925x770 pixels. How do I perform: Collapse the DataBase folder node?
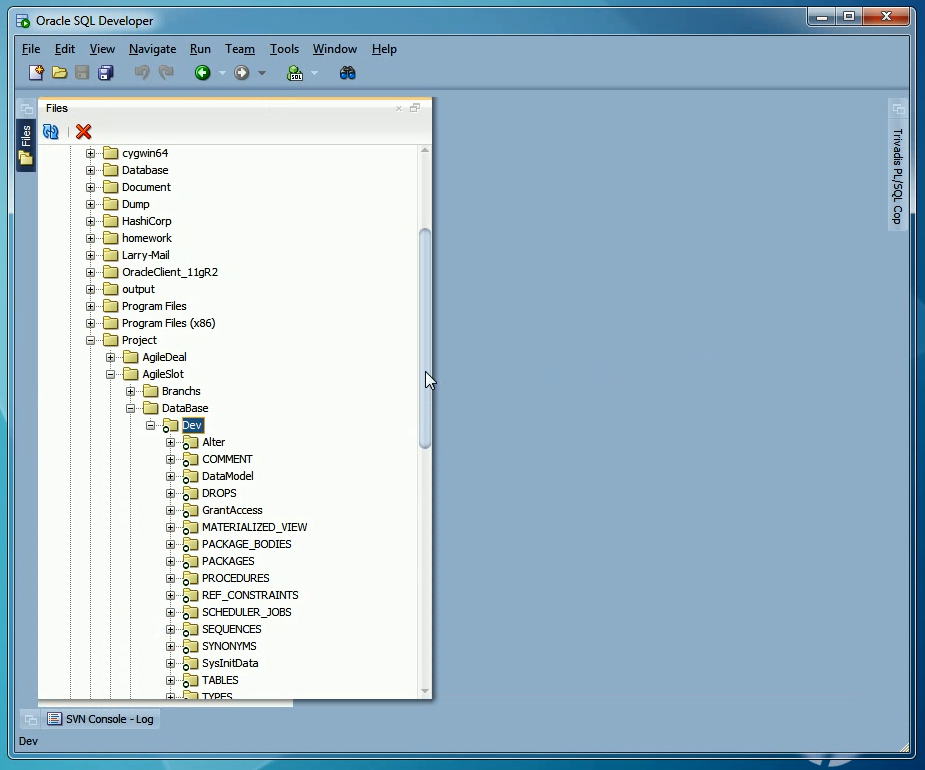pyautogui.click(x=130, y=408)
